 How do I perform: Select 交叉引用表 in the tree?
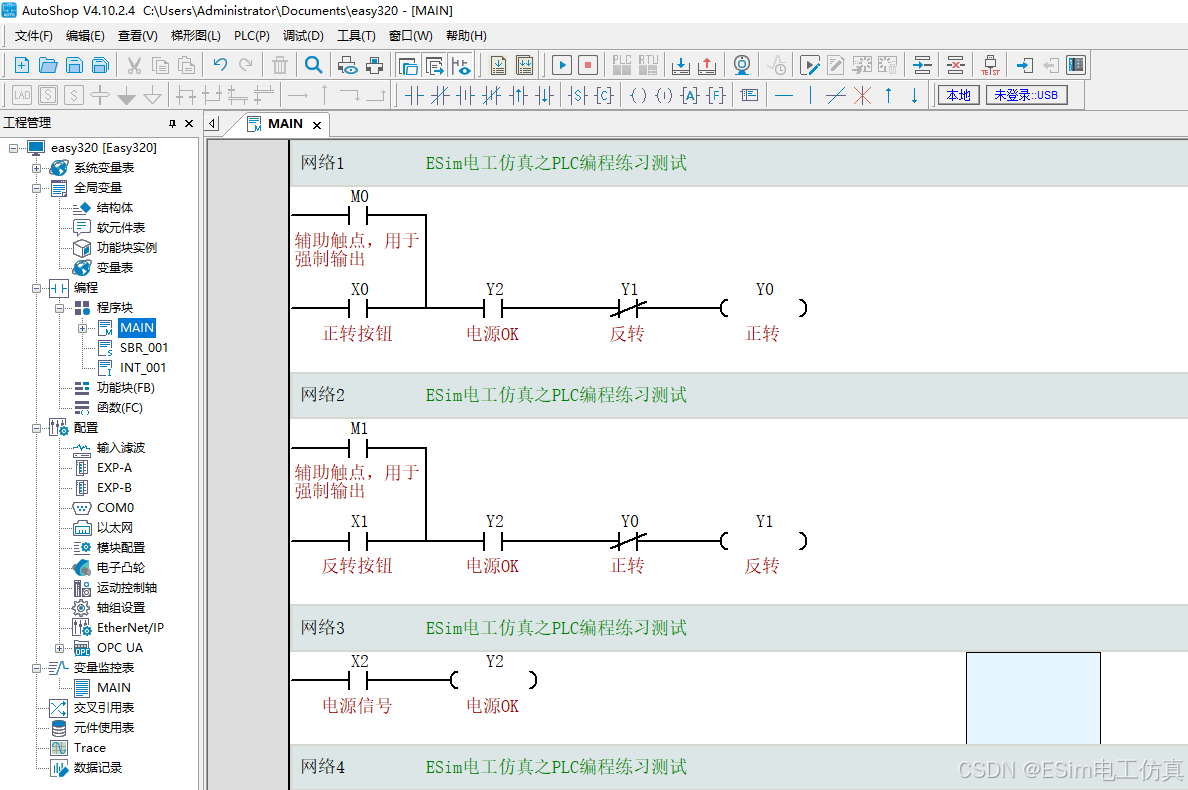[x=104, y=707]
